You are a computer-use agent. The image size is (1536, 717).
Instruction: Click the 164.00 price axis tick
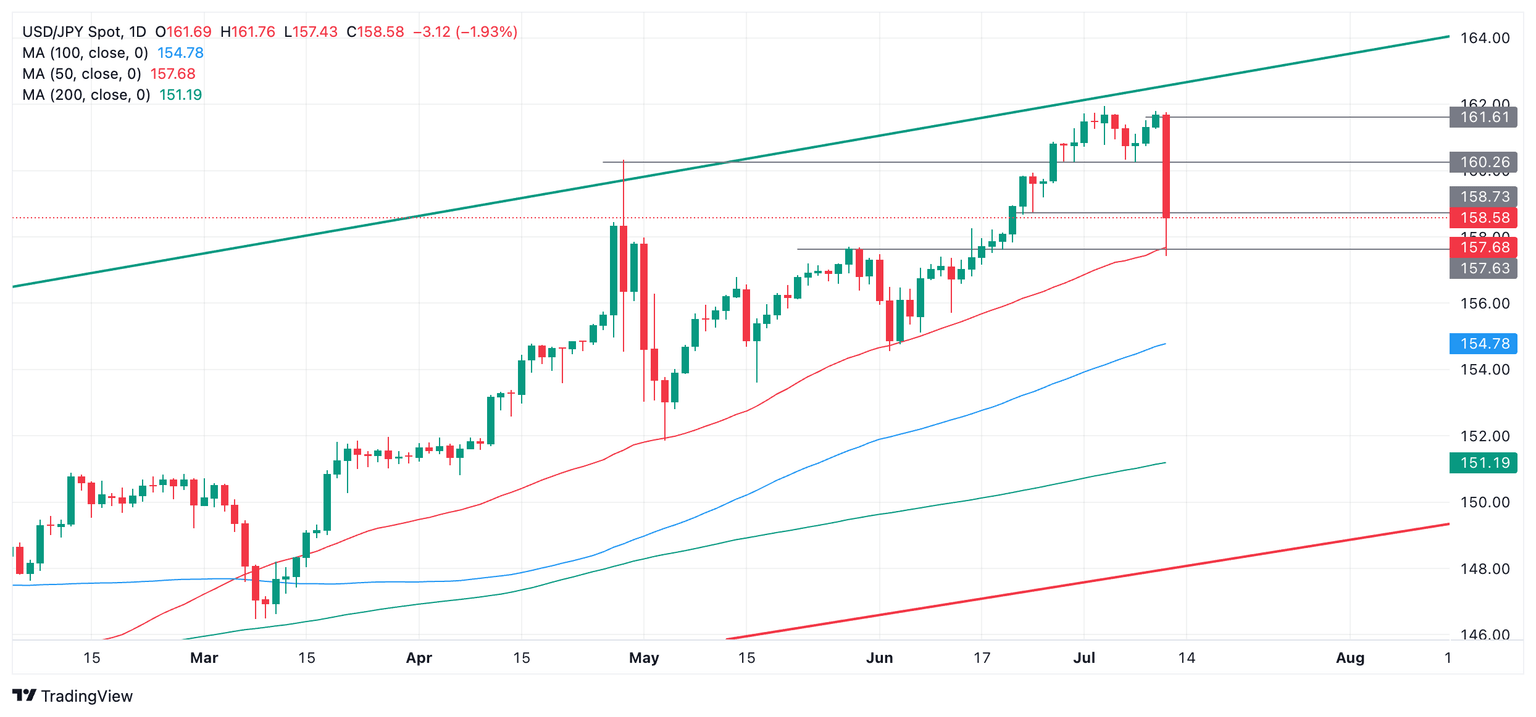point(1484,38)
